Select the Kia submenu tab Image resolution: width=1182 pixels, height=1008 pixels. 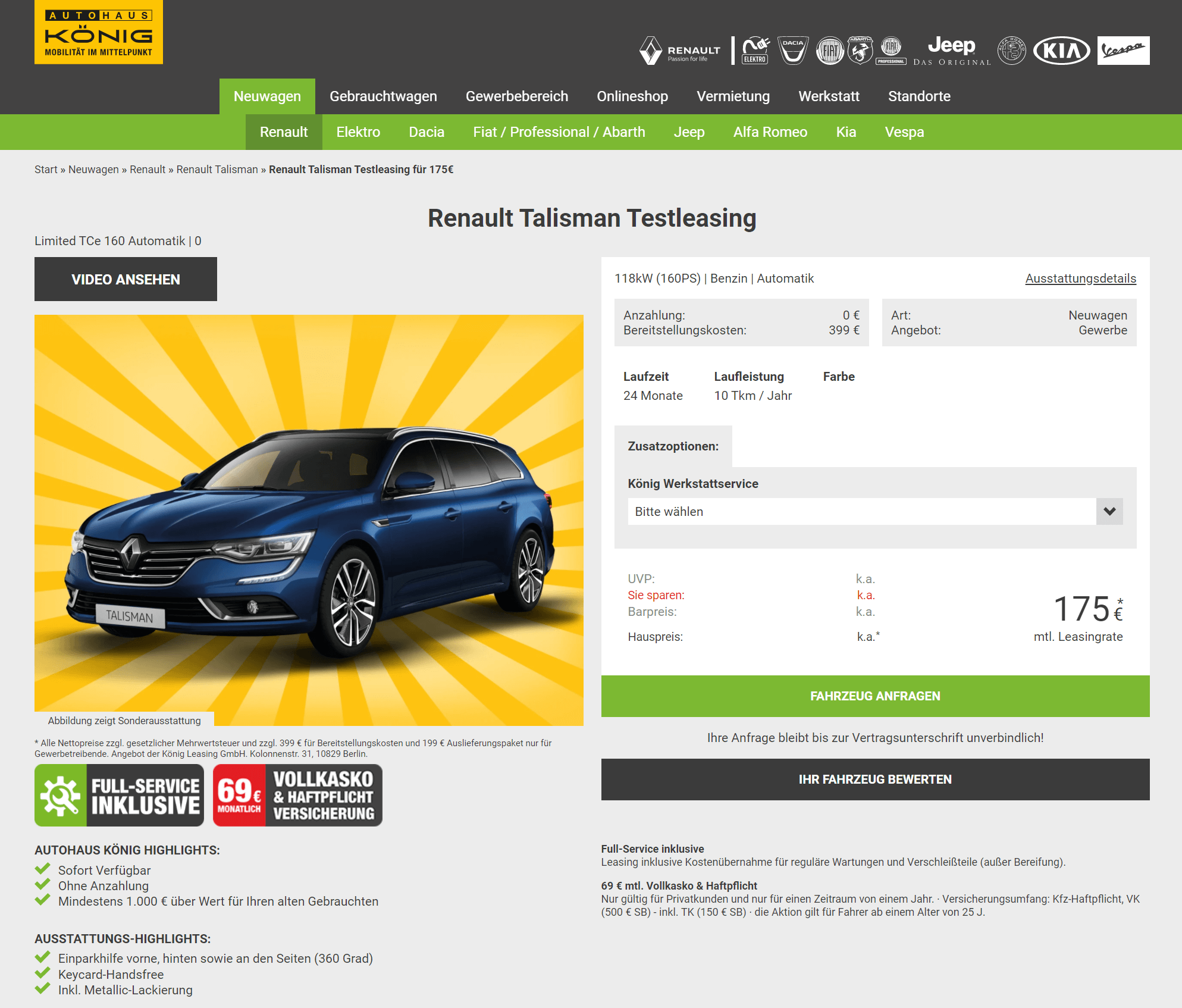[x=846, y=132]
